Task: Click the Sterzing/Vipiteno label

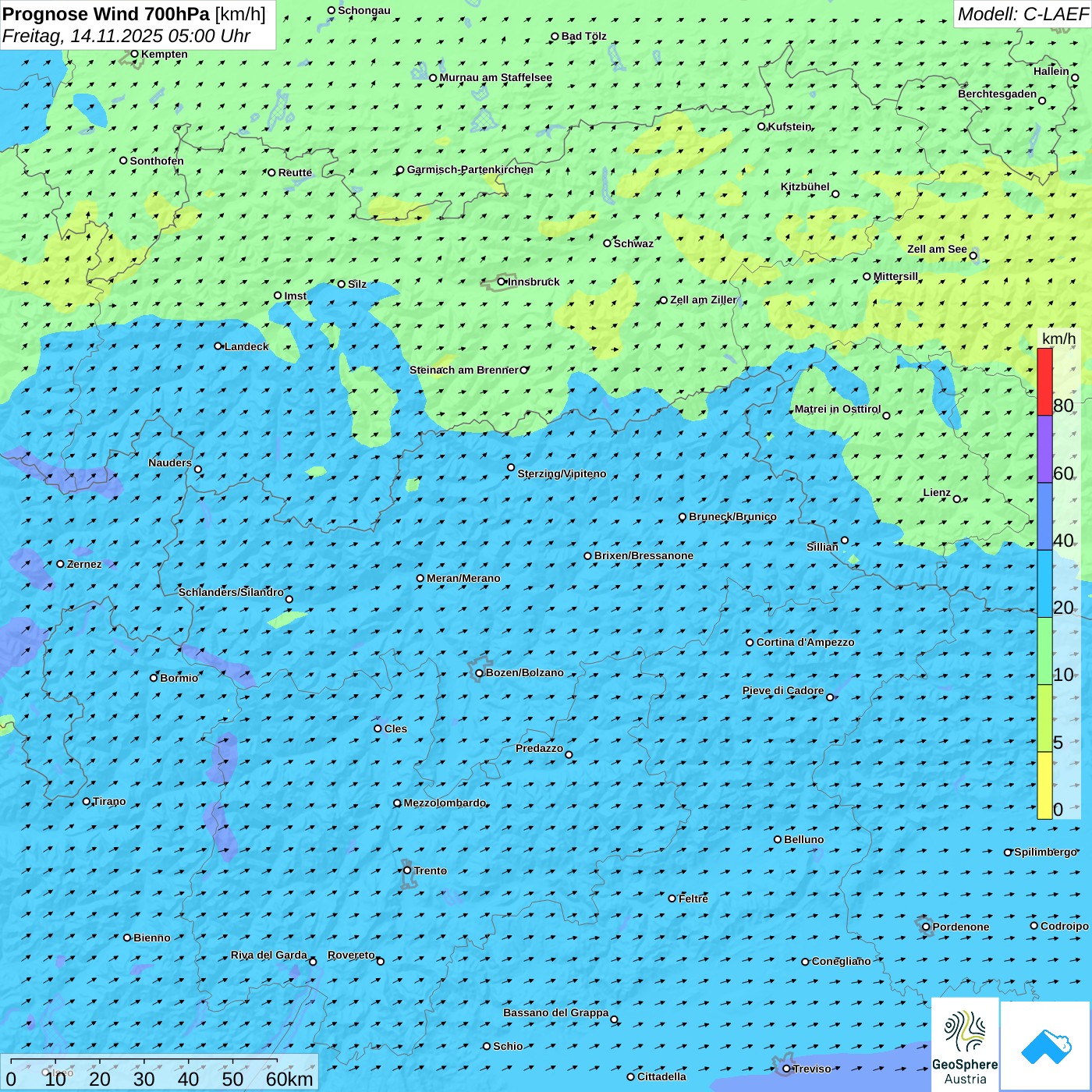Action: pyautogui.click(x=562, y=473)
